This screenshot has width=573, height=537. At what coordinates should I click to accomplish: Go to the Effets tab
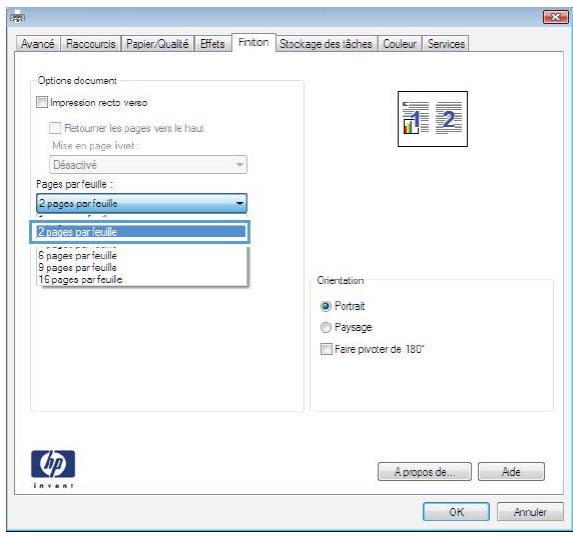[x=212, y=44]
